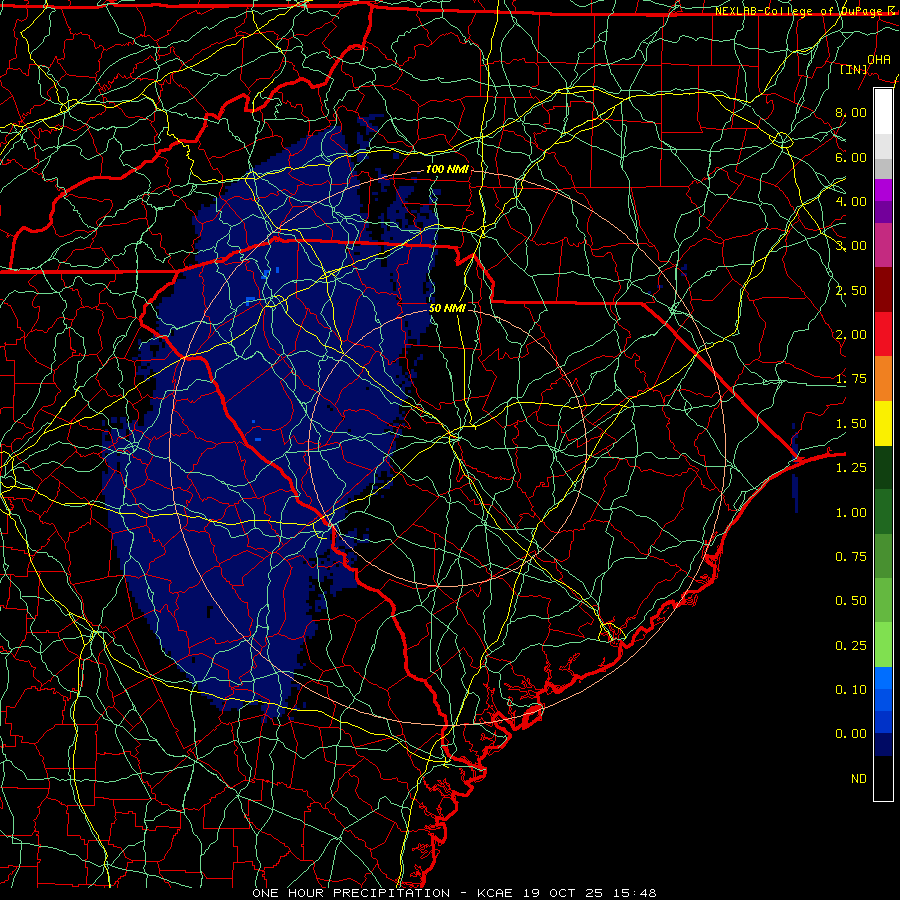Image resolution: width=900 pixels, height=900 pixels.
Task: Click the 2.00 legend value
Action: [x=851, y=335]
